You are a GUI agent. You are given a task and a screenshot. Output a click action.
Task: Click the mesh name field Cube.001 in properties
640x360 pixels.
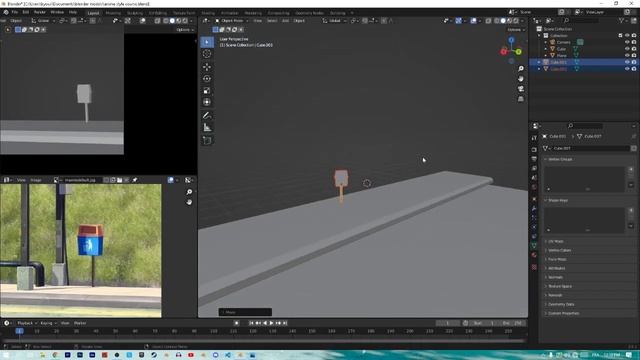point(591,148)
